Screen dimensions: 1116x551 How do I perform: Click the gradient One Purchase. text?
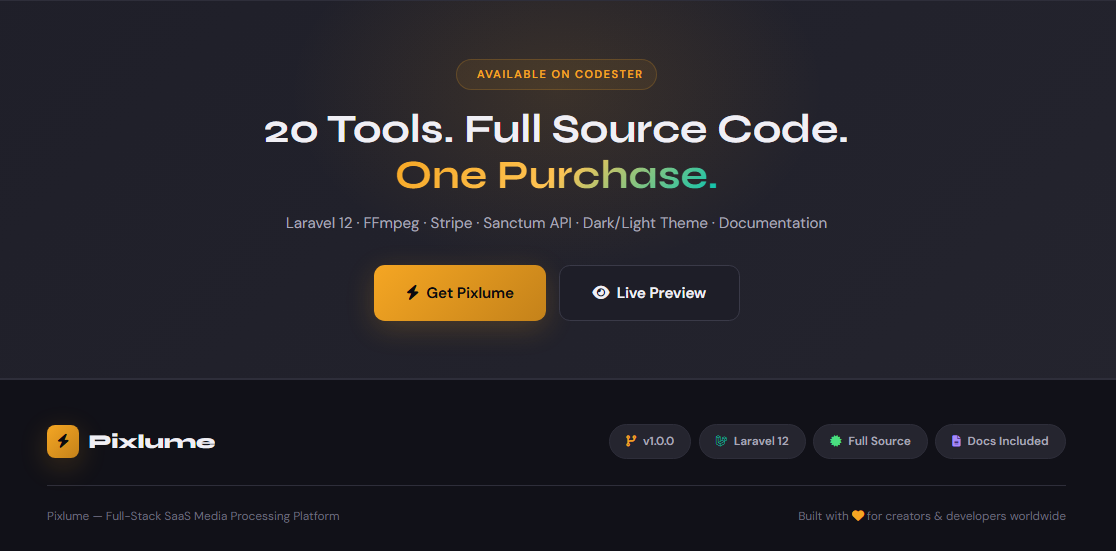pyautogui.click(x=556, y=175)
